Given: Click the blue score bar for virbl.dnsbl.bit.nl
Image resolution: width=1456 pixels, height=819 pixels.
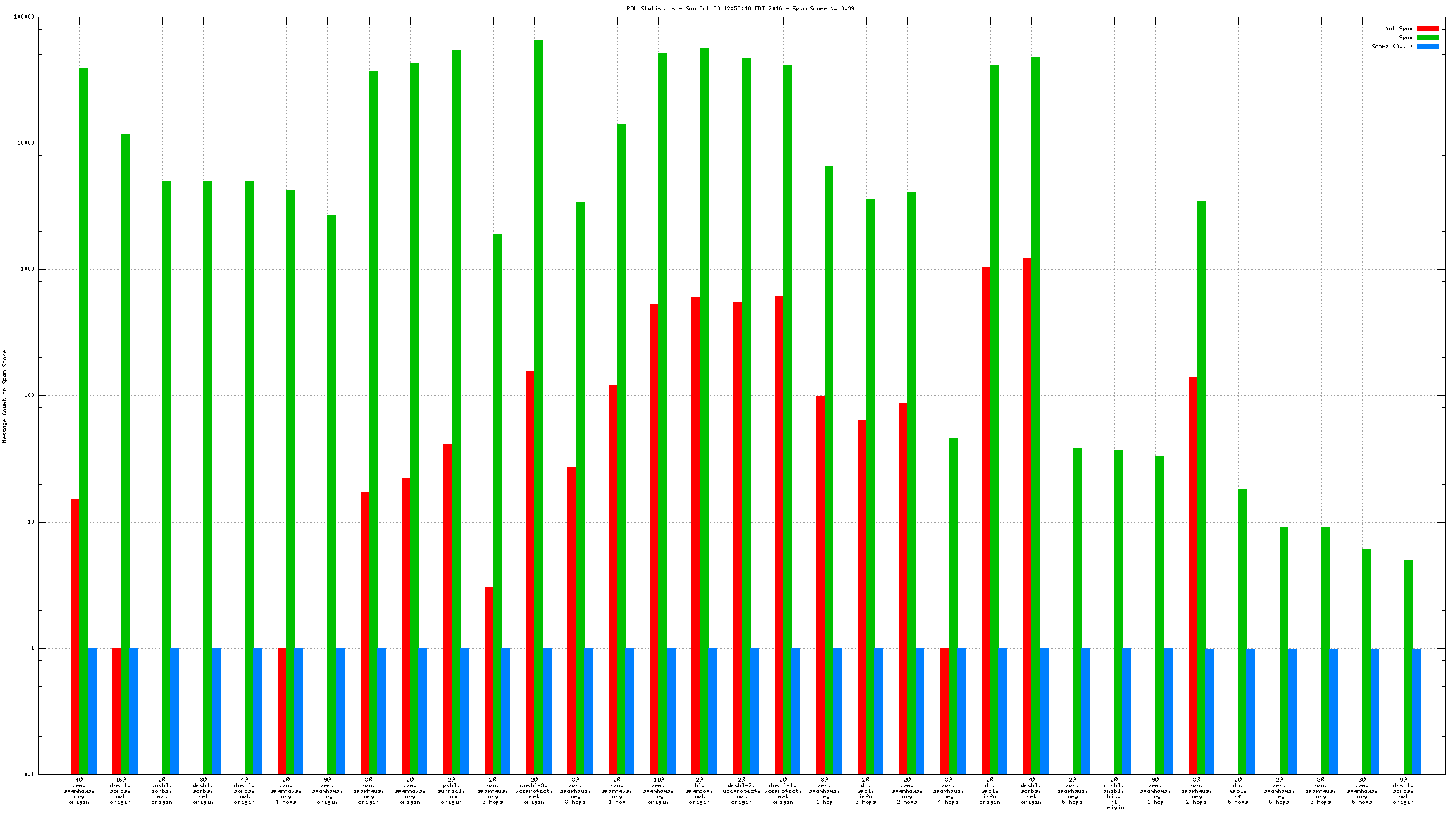Looking at the screenshot, I should point(1126,711).
